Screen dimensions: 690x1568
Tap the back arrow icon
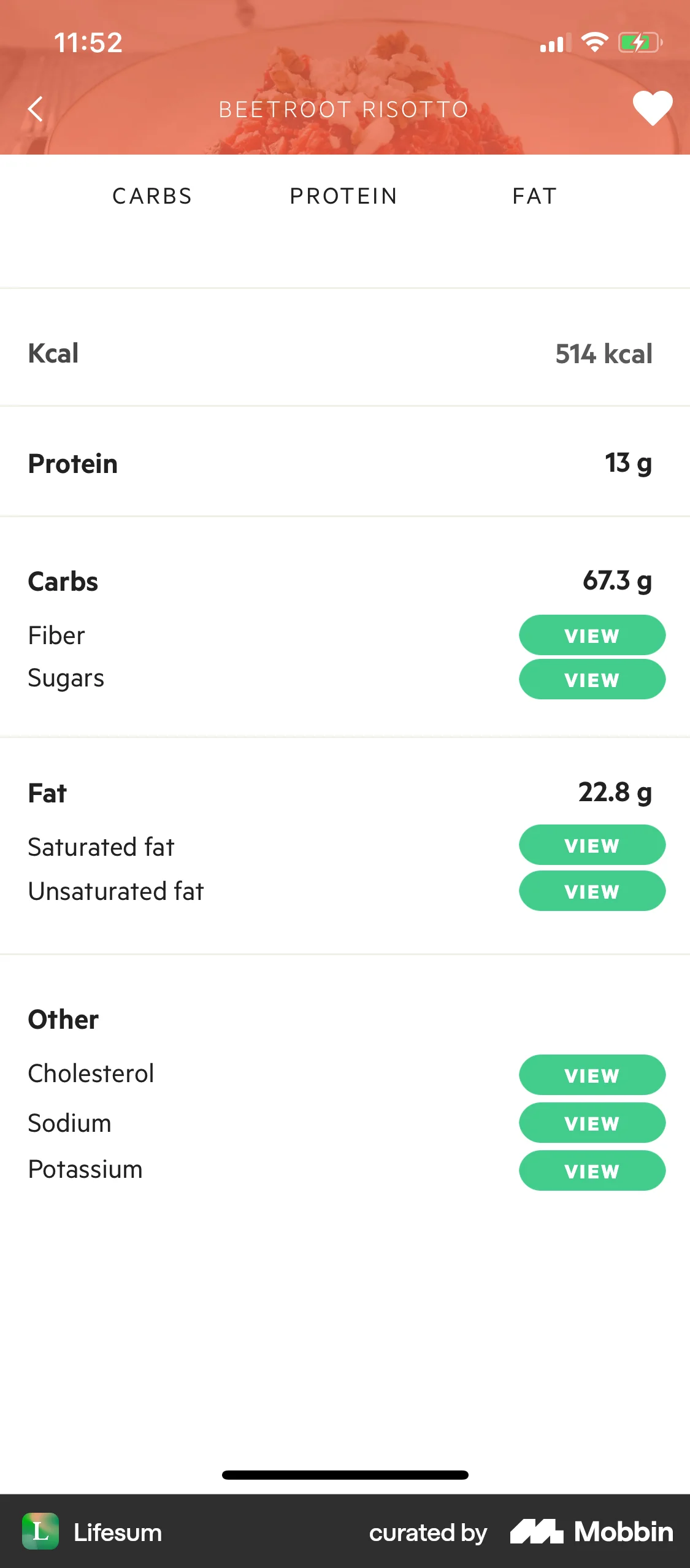point(36,109)
